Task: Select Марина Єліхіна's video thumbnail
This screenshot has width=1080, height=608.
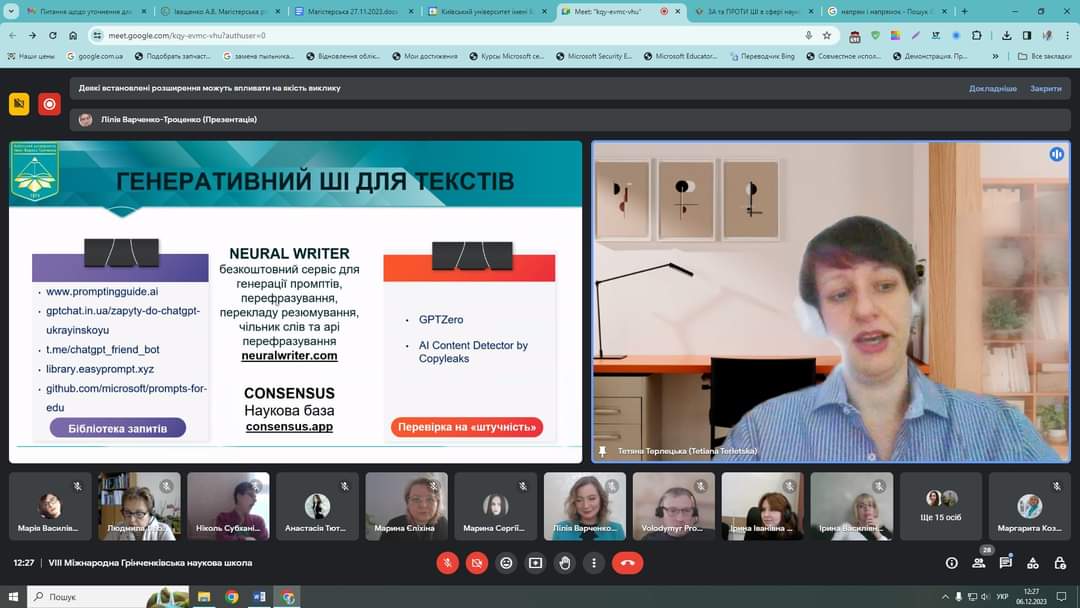Action: [x=406, y=506]
